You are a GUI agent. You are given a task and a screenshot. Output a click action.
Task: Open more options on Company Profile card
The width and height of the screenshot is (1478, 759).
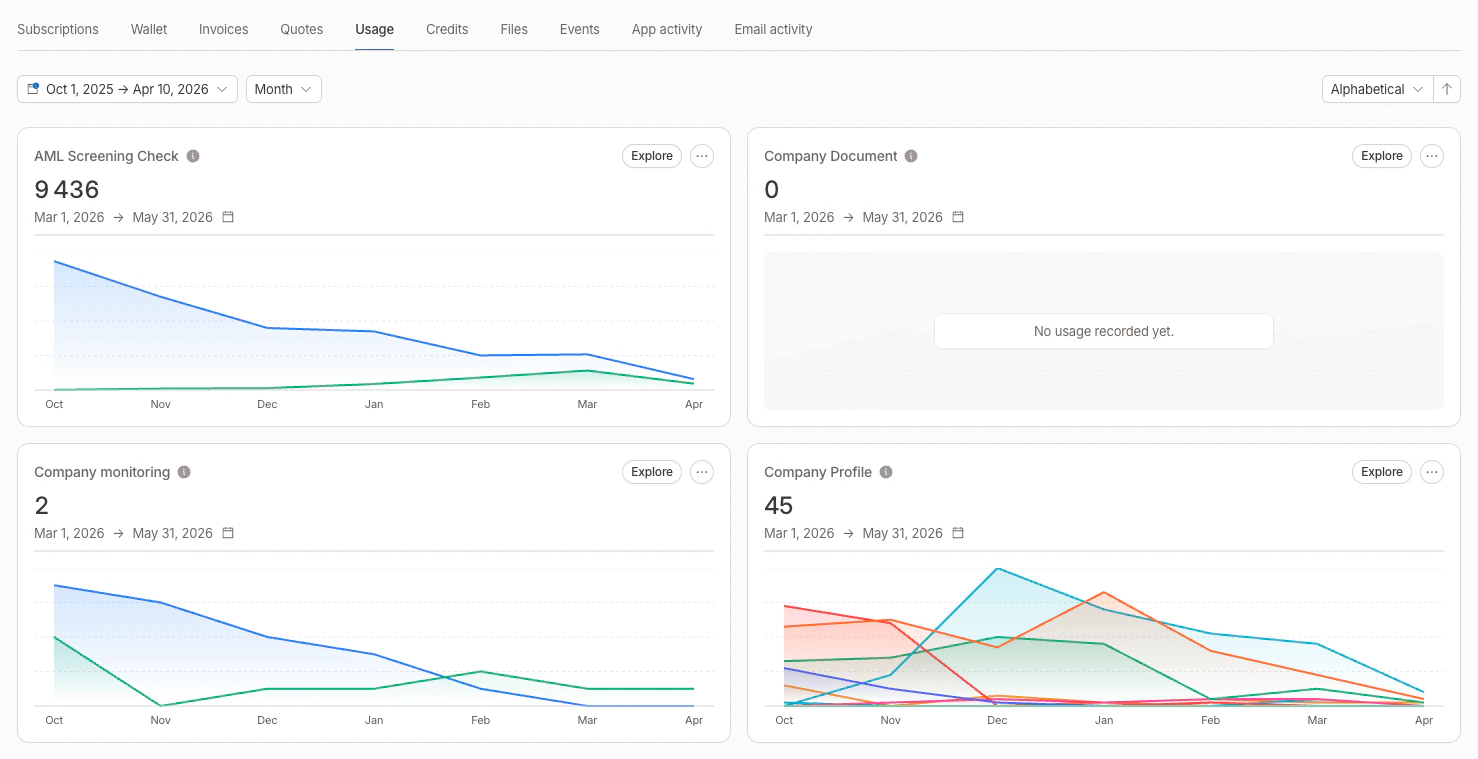click(1432, 472)
